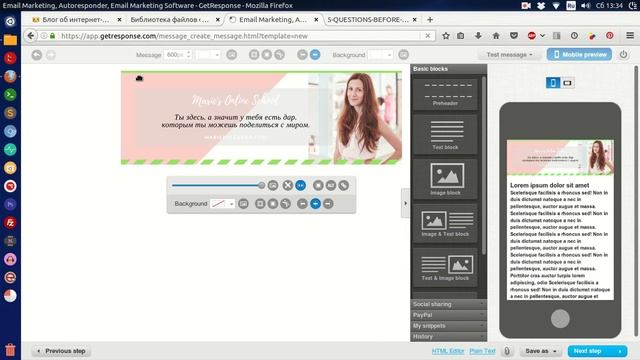Open the Files folder in Ubuntu dock
Image resolution: width=640 pixels, height=360 pixels.
click(10, 40)
